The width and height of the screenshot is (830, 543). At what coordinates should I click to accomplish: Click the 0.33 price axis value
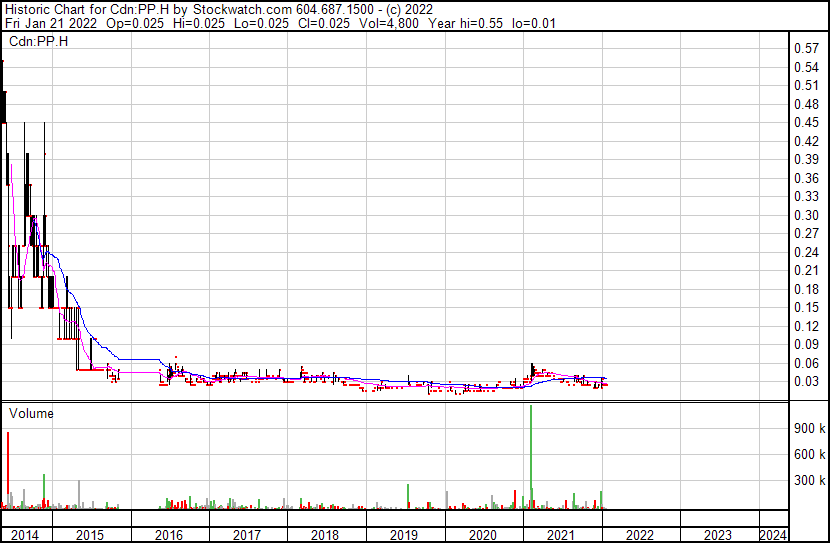(x=807, y=196)
